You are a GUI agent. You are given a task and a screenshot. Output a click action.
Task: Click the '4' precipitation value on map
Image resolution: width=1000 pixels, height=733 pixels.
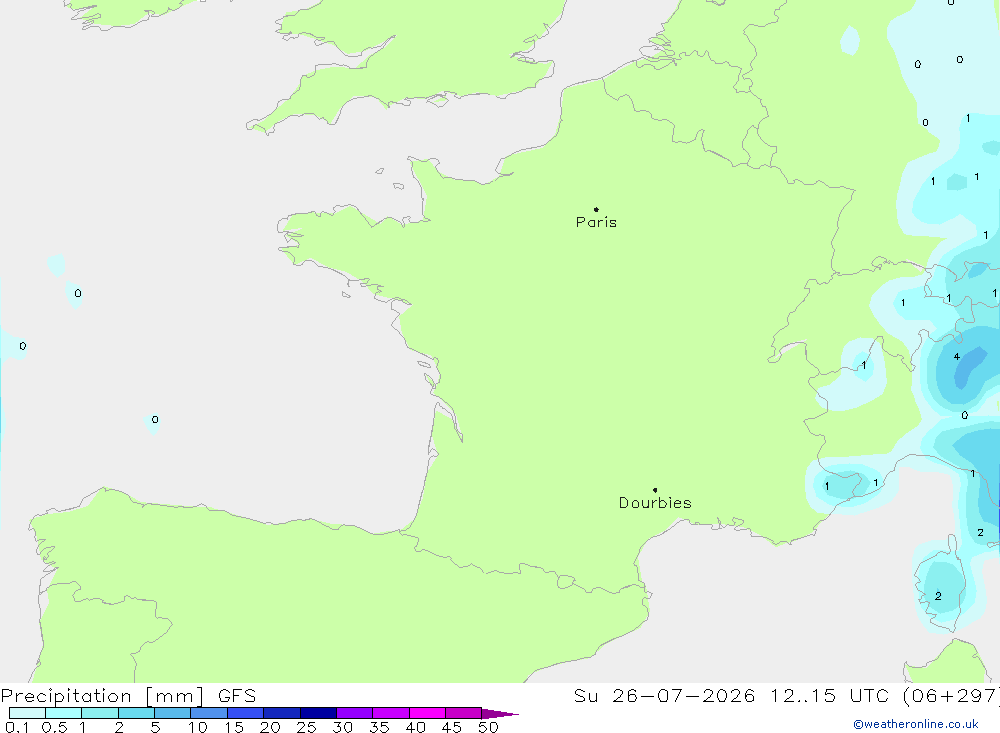click(957, 357)
